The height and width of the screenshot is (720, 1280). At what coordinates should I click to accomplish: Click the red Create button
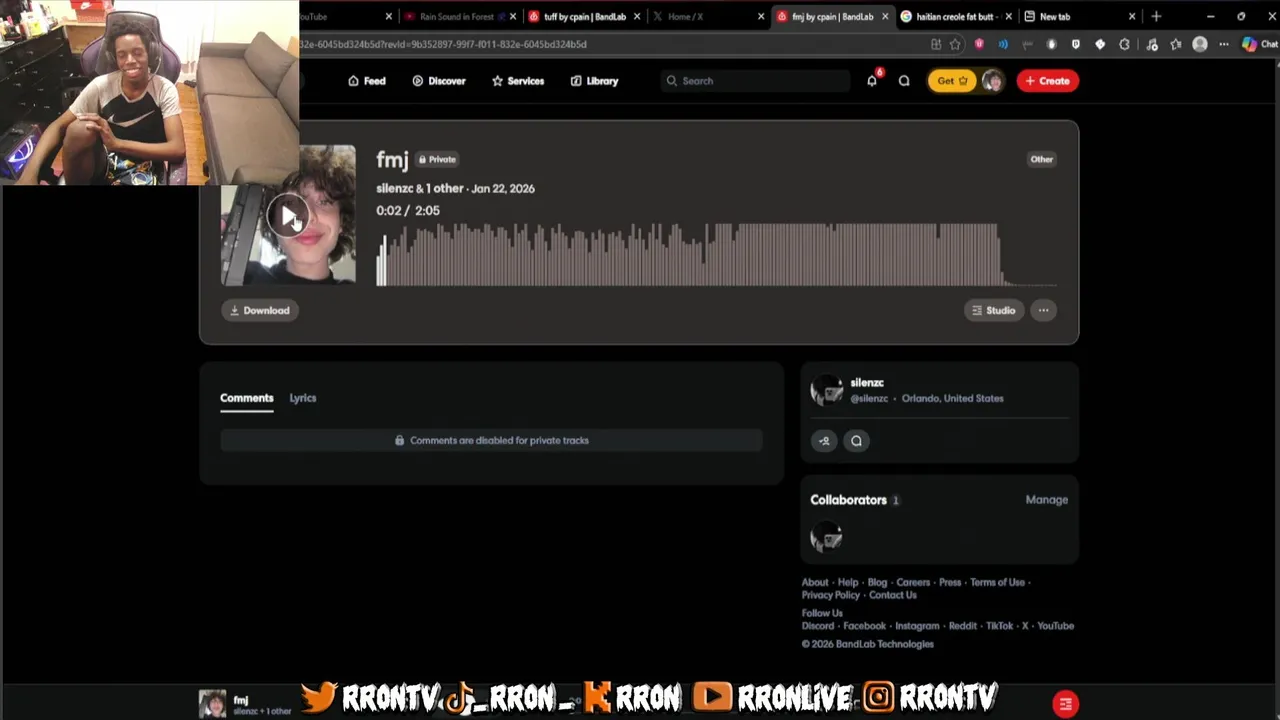tap(1047, 81)
